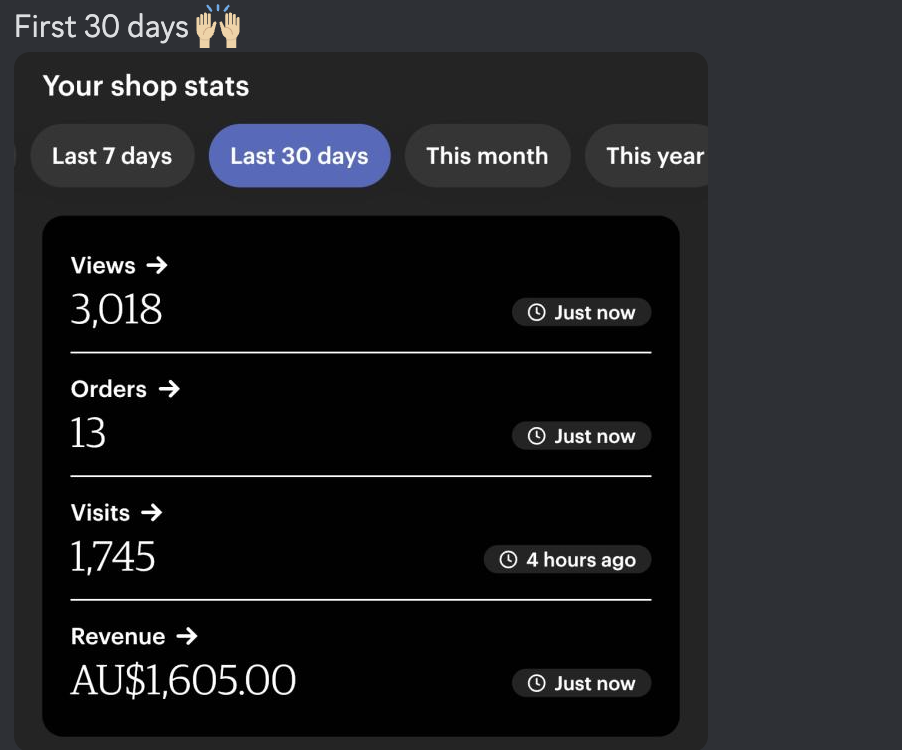This screenshot has height=750, width=902.
Task: Select the This year tab
Action: pyautogui.click(x=654, y=156)
